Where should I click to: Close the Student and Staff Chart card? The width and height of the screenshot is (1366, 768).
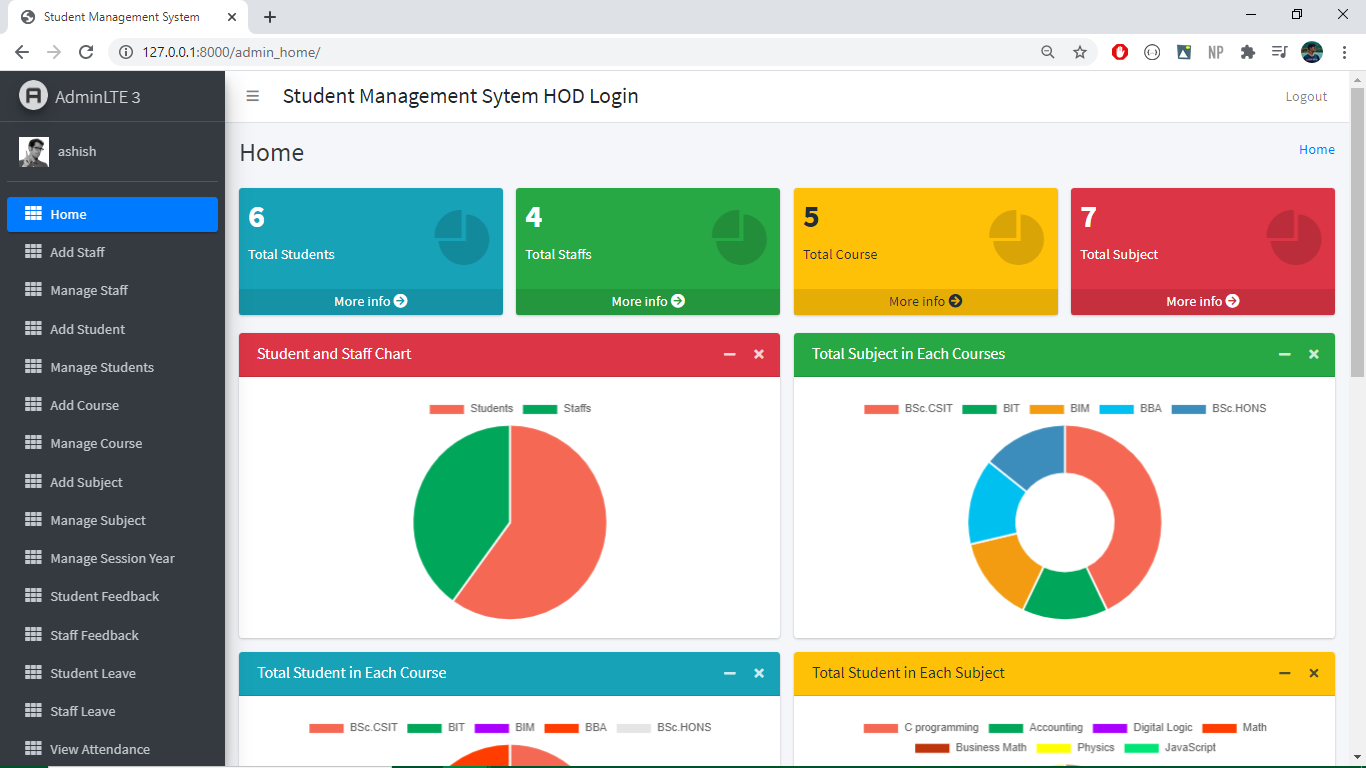(x=759, y=354)
